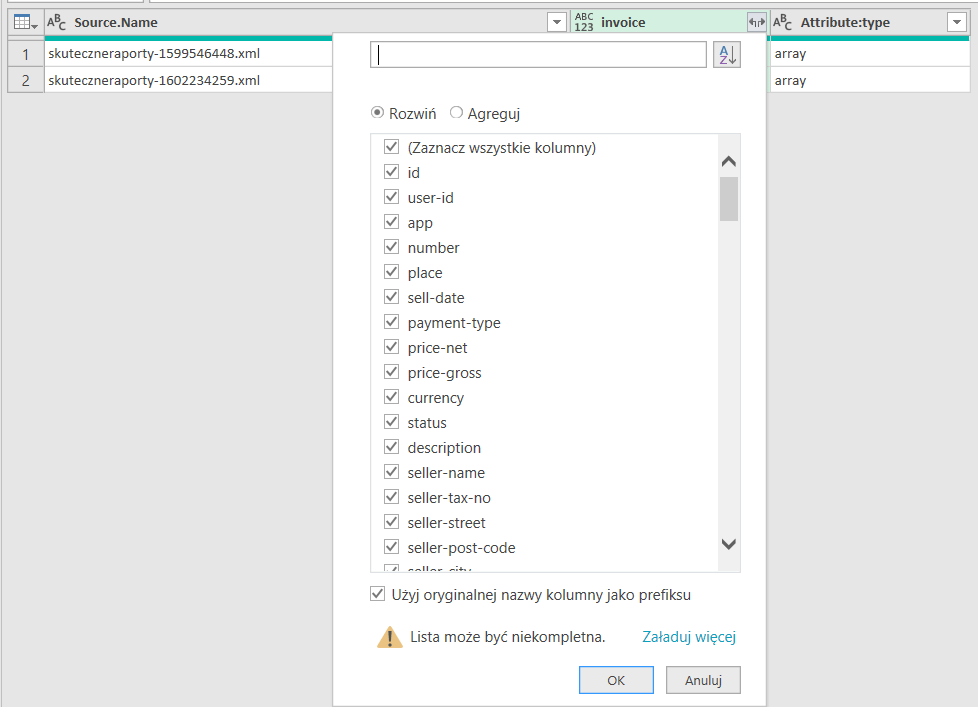Toggle original column name prefix checkbox
The image size is (978, 707).
coord(377,594)
